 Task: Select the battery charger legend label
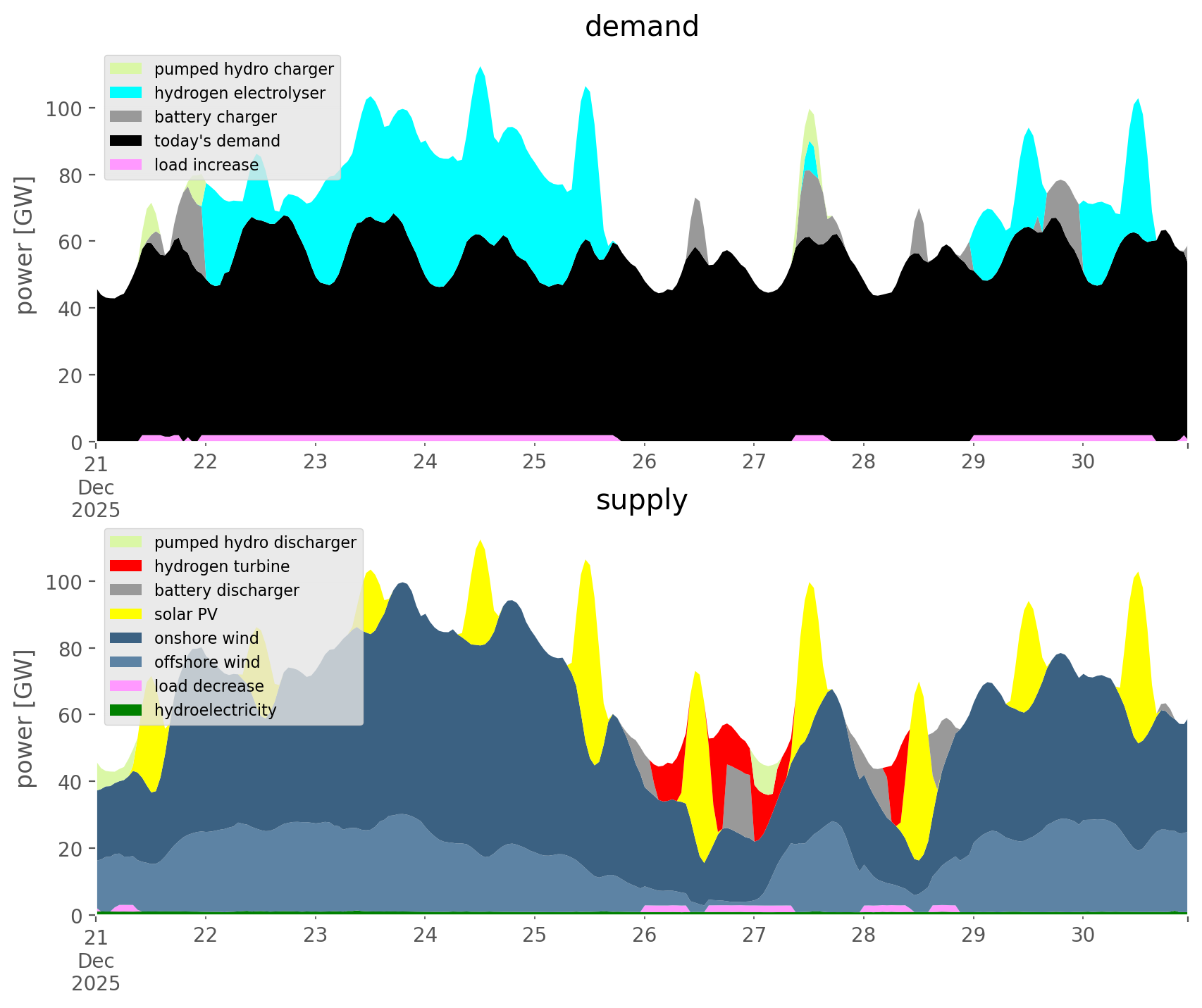[215, 117]
